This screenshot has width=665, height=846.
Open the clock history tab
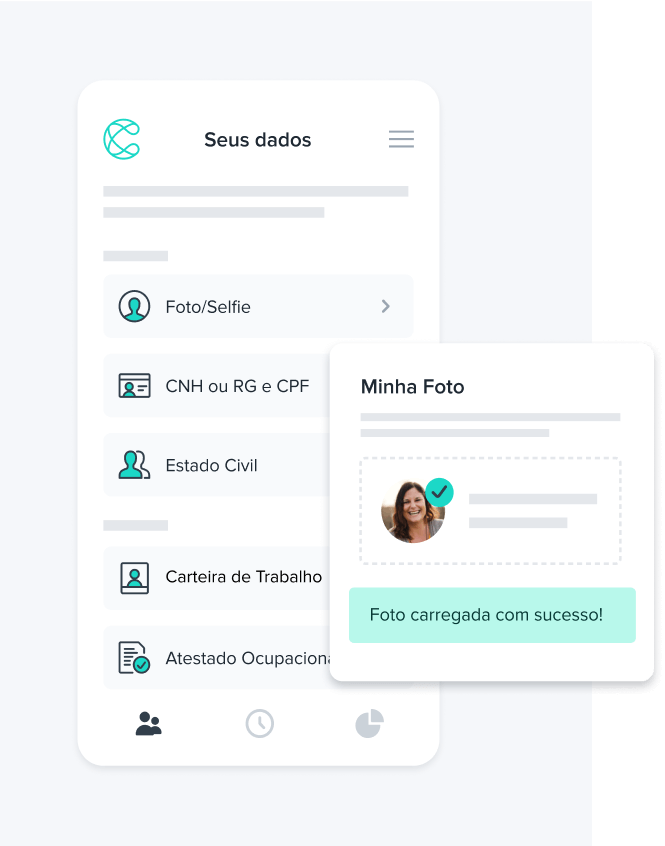pos(260,724)
